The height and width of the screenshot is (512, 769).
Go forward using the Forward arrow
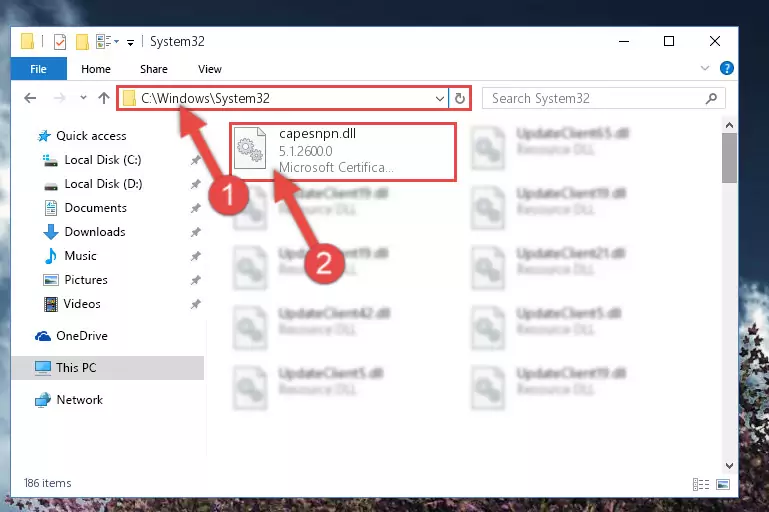(x=59, y=98)
